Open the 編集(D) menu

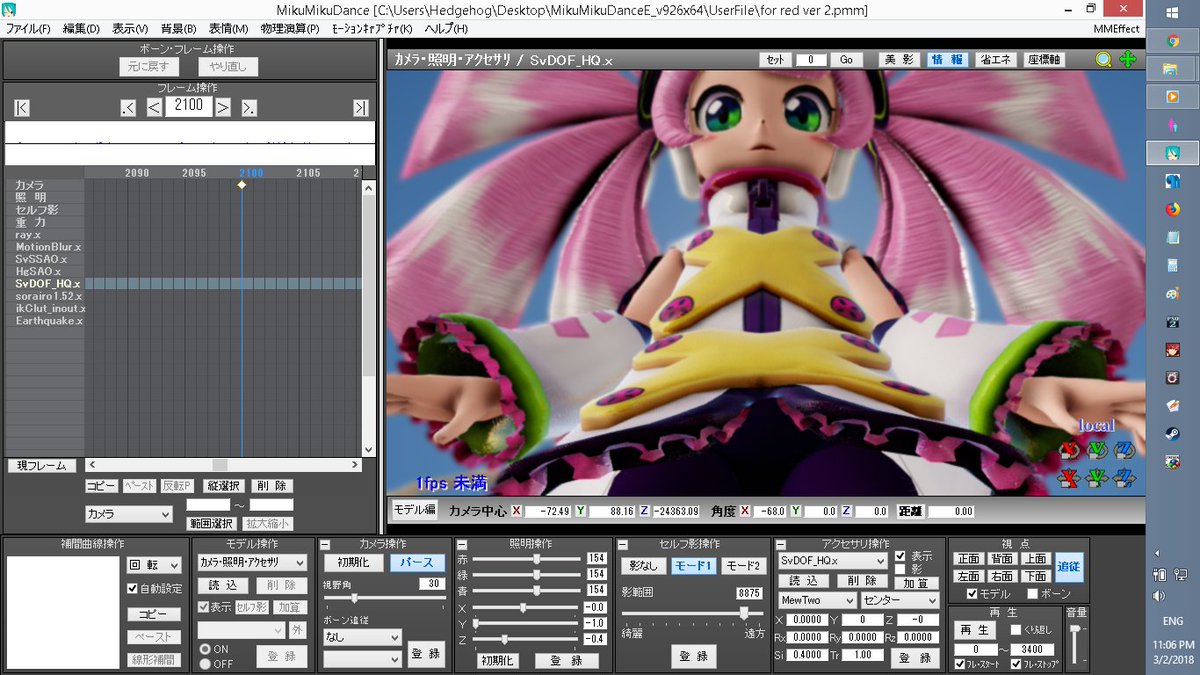(81, 29)
